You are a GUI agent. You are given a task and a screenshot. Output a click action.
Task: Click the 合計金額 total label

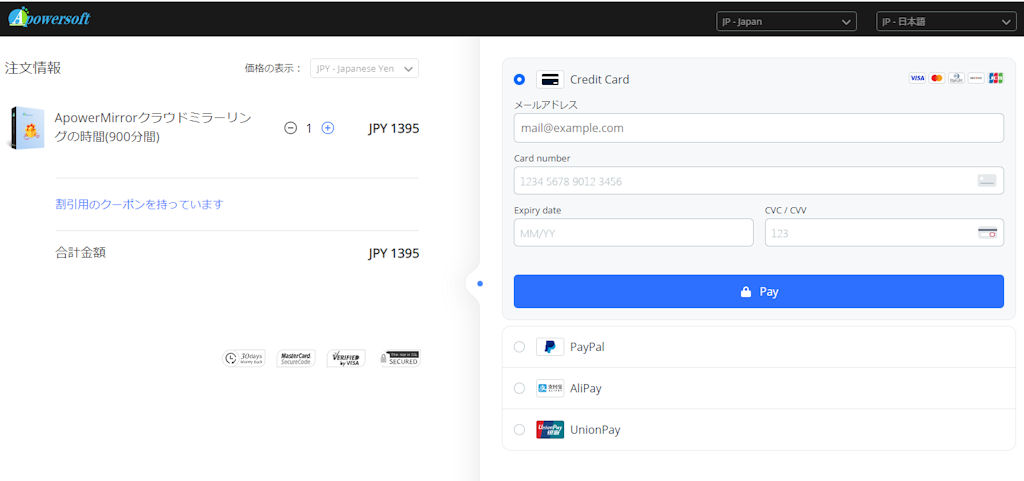80,253
